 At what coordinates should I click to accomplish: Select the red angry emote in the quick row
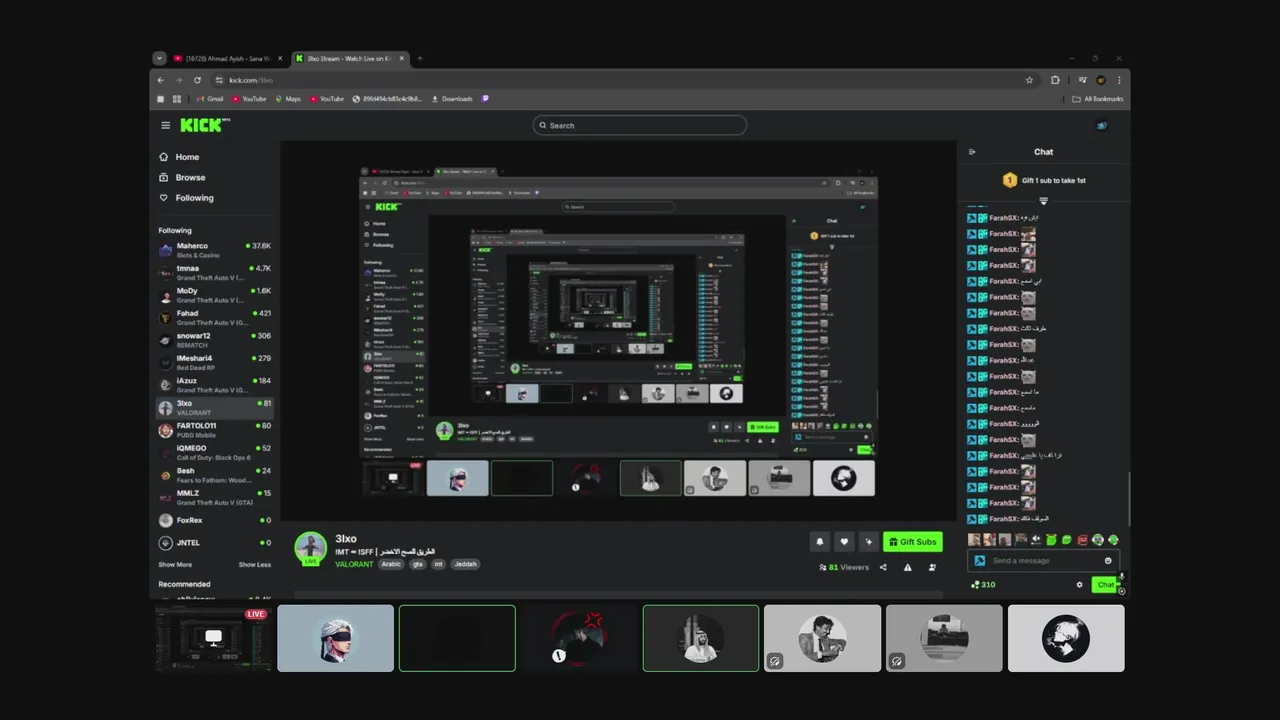pyautogui.click(x=1082, y=540)
